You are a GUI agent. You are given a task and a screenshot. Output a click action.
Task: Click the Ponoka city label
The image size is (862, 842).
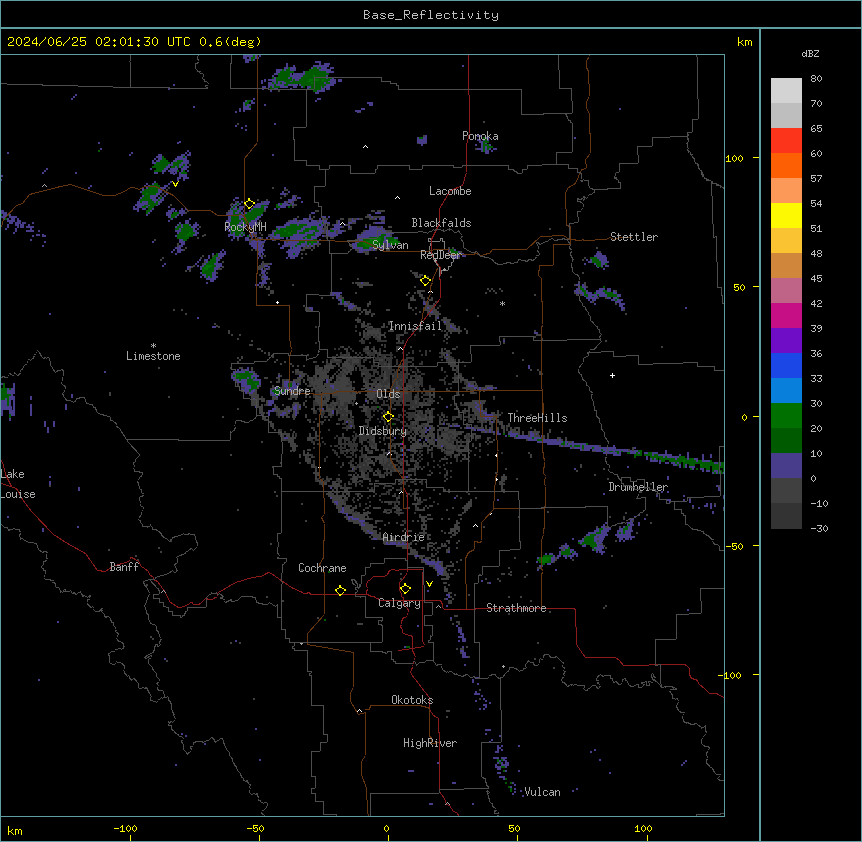click(x=480, y=136)
